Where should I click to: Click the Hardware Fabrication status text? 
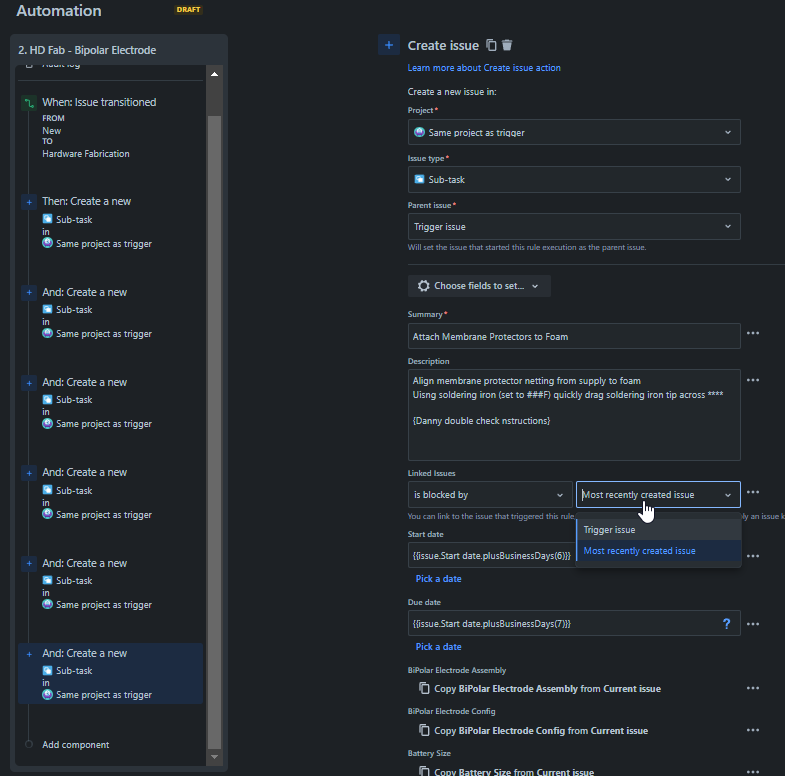click(x=86, y=154)
